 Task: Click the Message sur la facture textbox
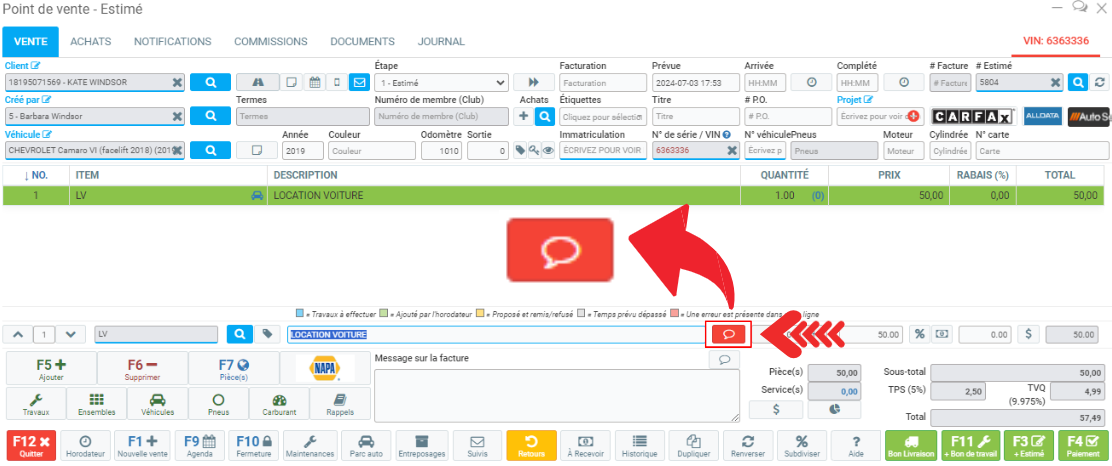(557, 395)
